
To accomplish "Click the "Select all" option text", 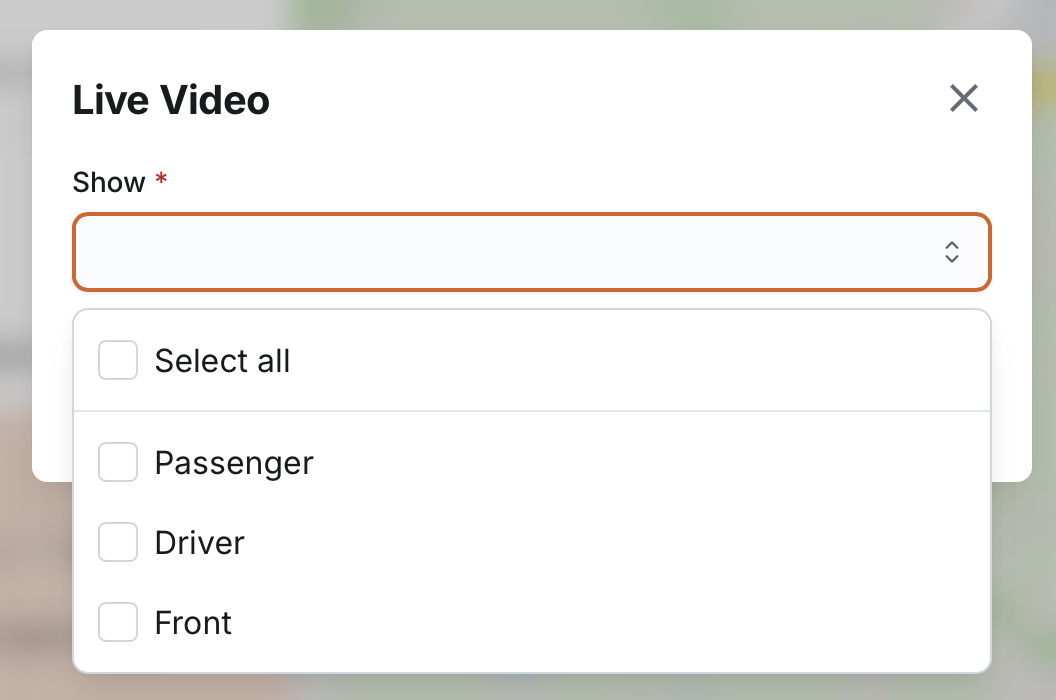I will coord(222,361).
